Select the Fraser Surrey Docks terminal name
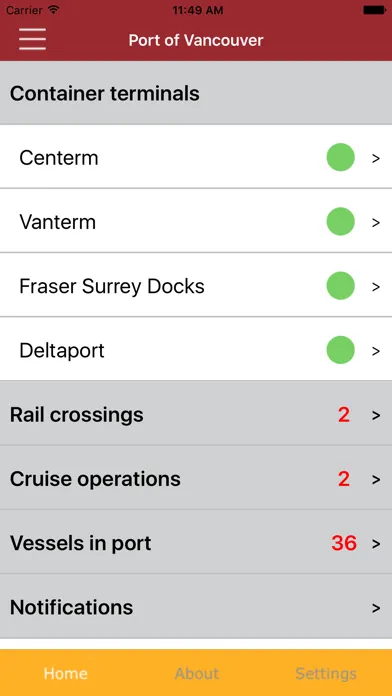Viewport: 392px width, 696px height. (x=112, y=287)
